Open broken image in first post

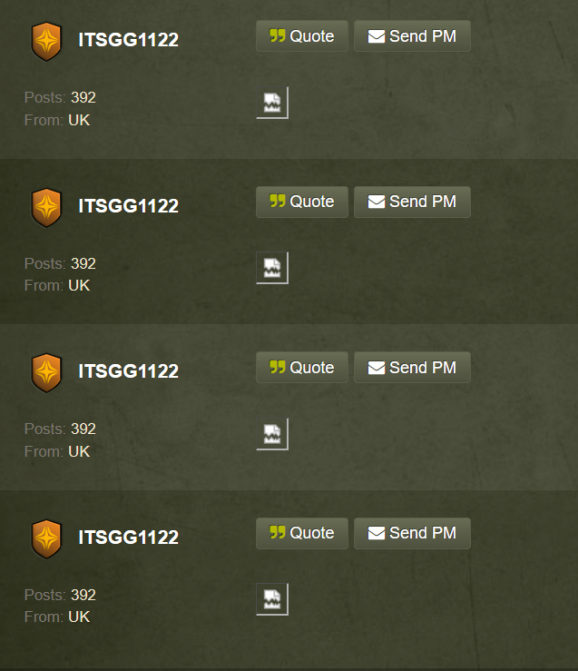point(273,103)
